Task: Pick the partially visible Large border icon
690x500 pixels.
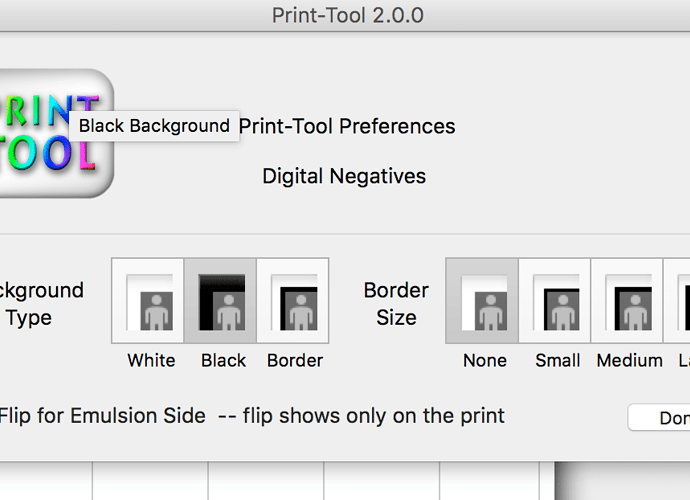Action: tap(679, 294)
